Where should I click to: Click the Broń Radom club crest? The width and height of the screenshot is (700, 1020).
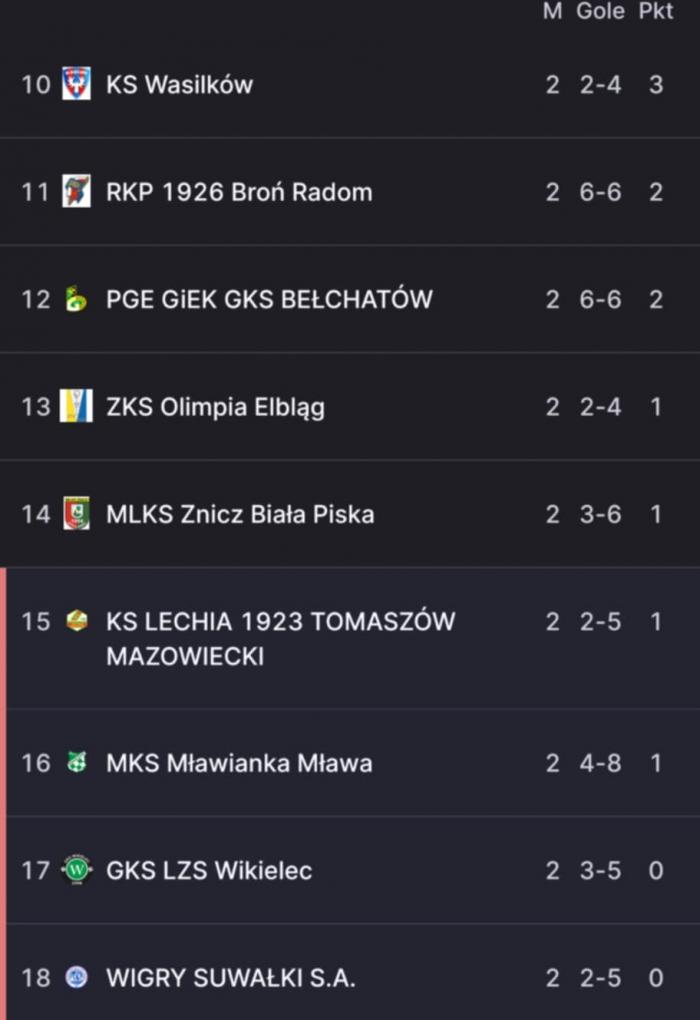[76, 191]
